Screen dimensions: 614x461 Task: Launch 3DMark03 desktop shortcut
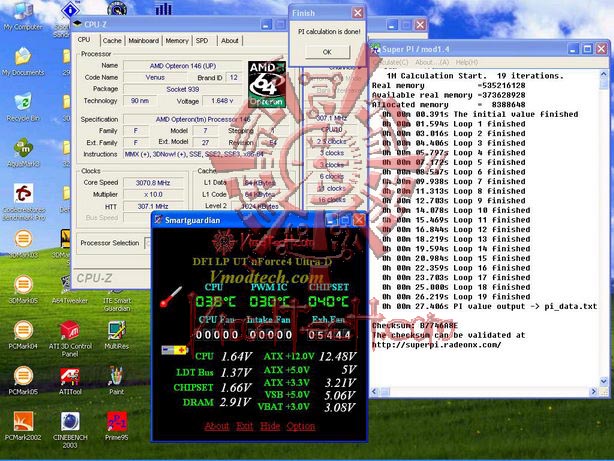coord(23,244)
